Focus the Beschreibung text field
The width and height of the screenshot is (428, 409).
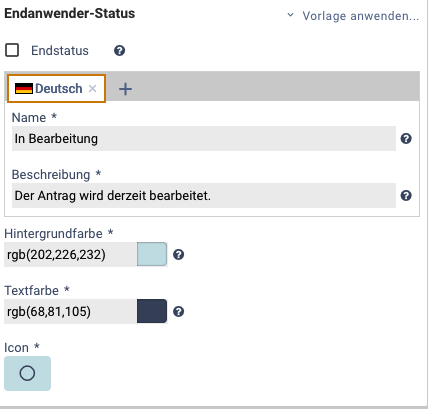(204, 196)
